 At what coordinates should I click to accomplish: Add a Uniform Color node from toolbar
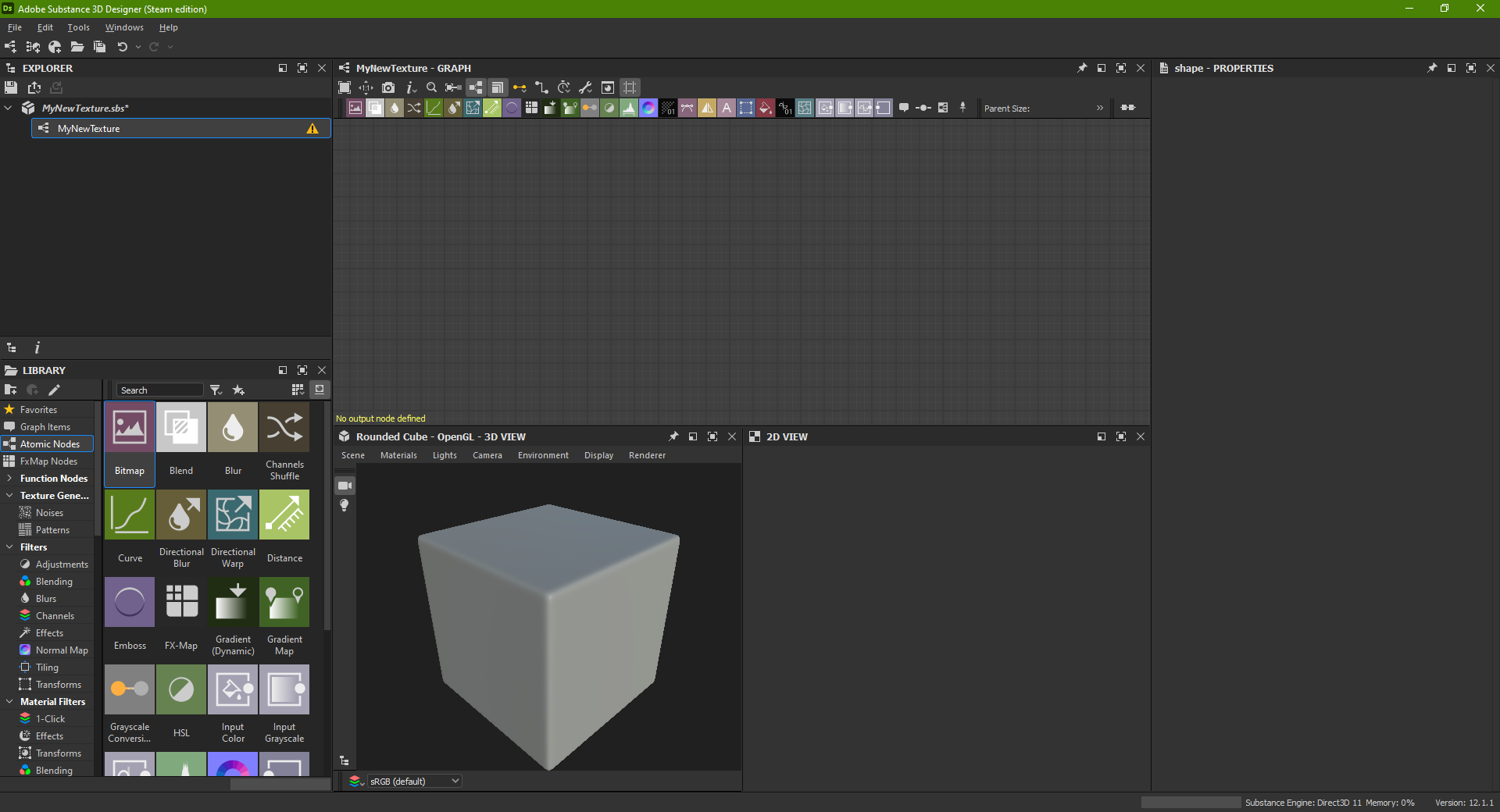click(x=766, y=108)
